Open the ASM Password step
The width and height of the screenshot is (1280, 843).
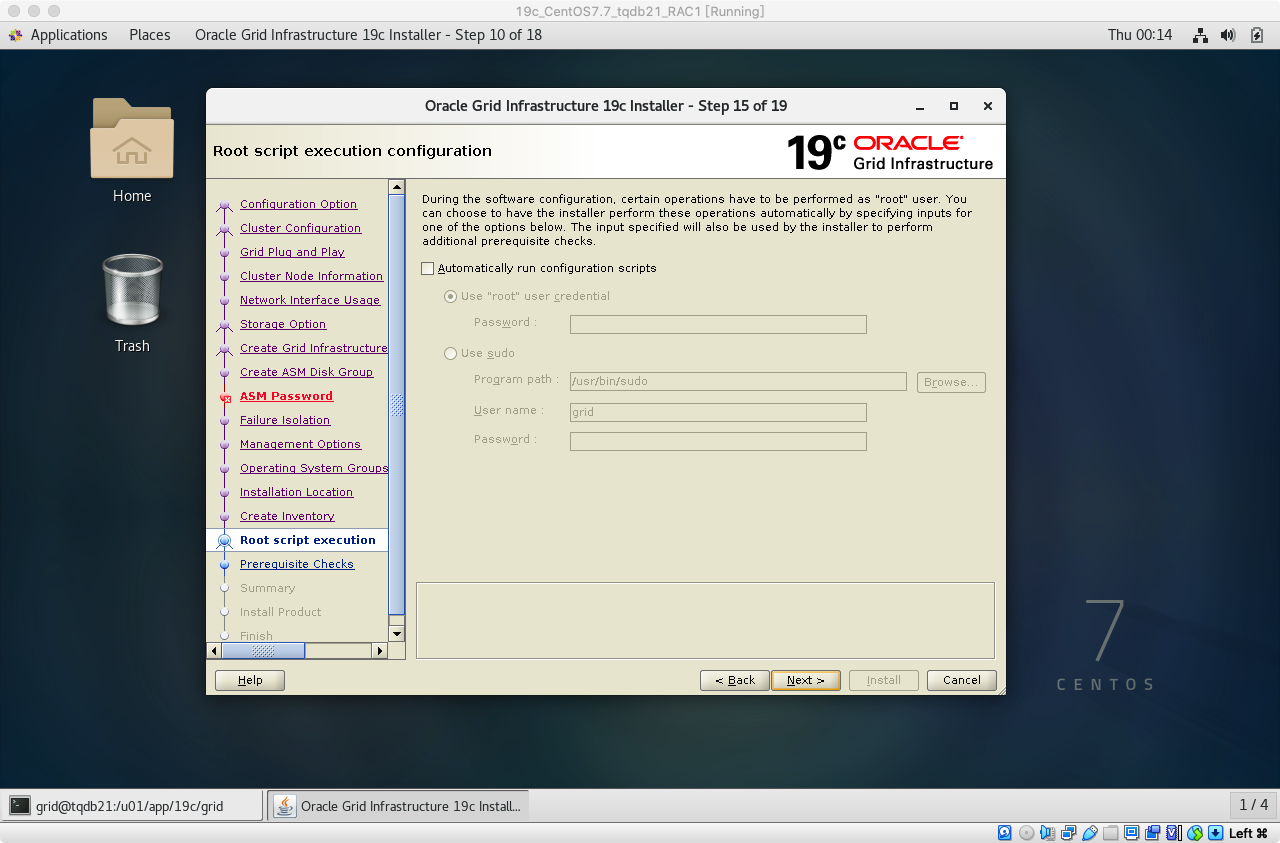coord(286,396)
